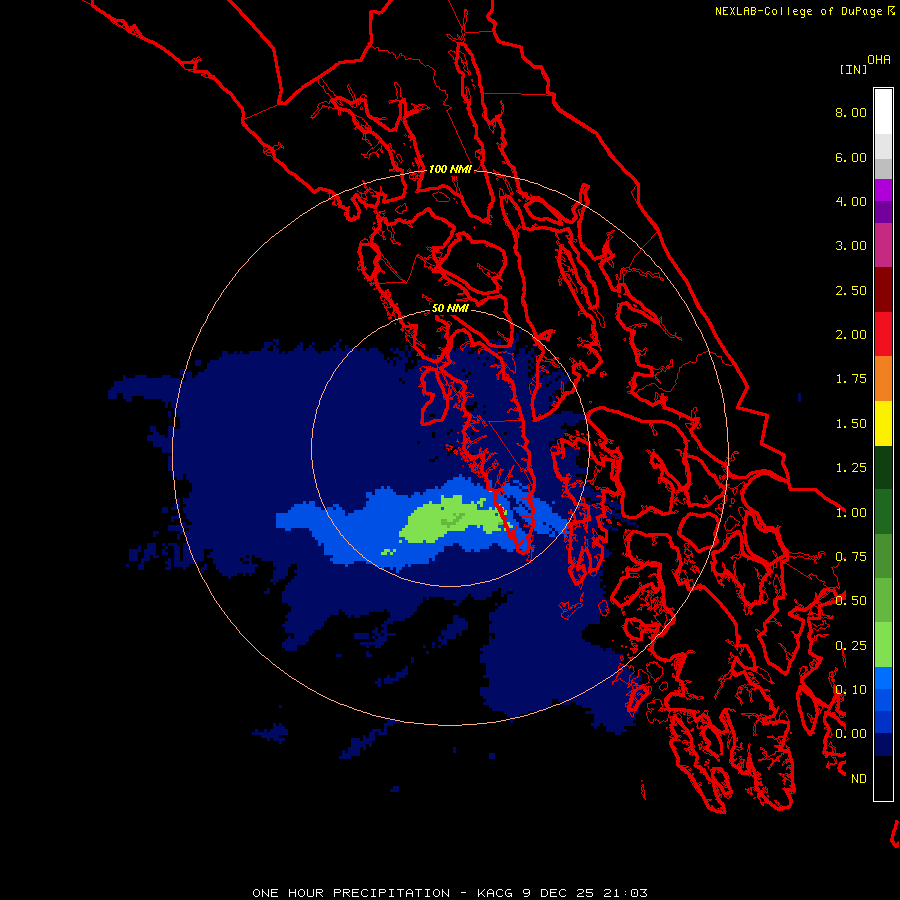Click the dark red swatch near 2.50
This screenshot has height=900, width=900.
(x=883, y=290)
